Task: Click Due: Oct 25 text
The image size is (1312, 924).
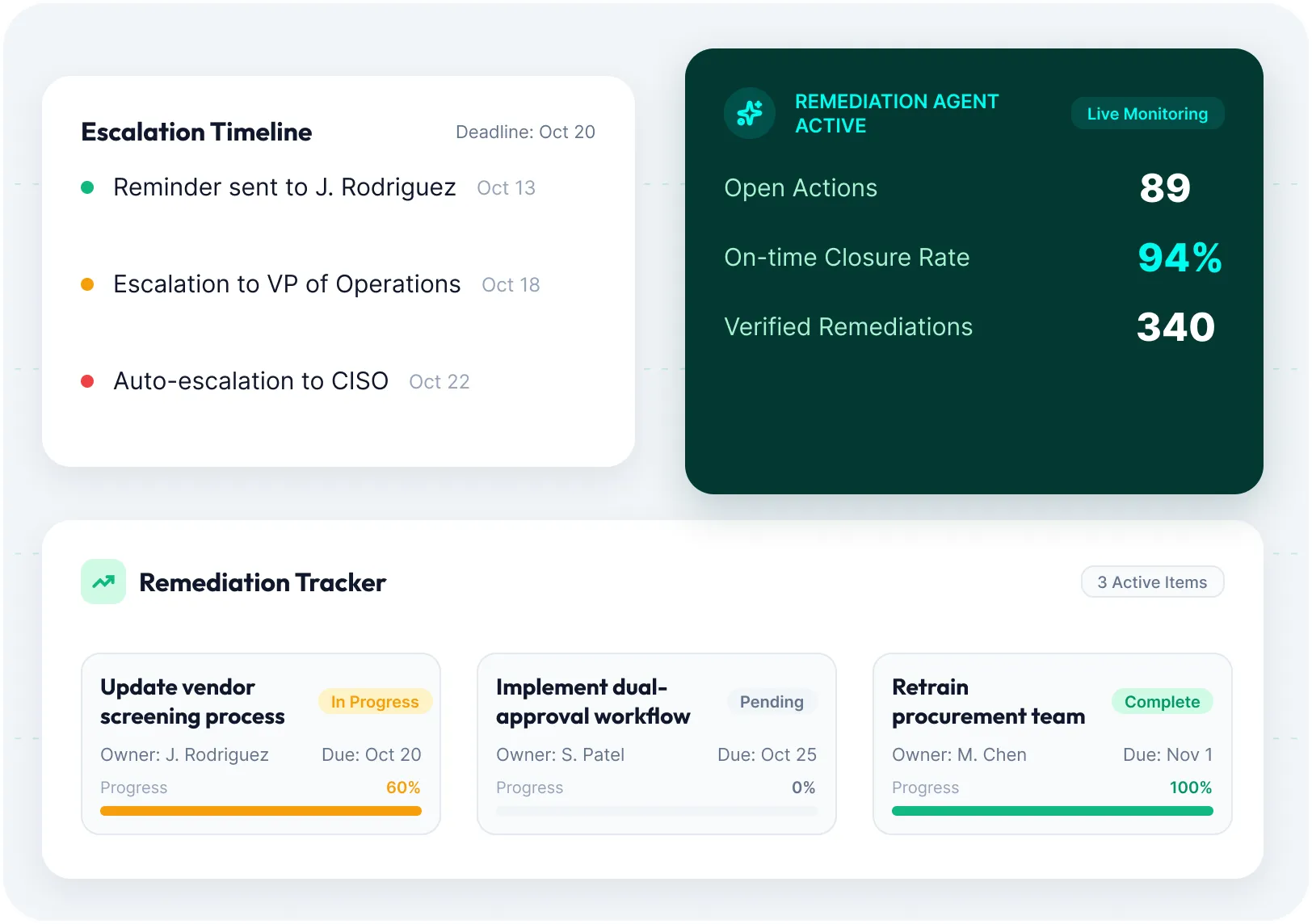Action: point(767,755)
